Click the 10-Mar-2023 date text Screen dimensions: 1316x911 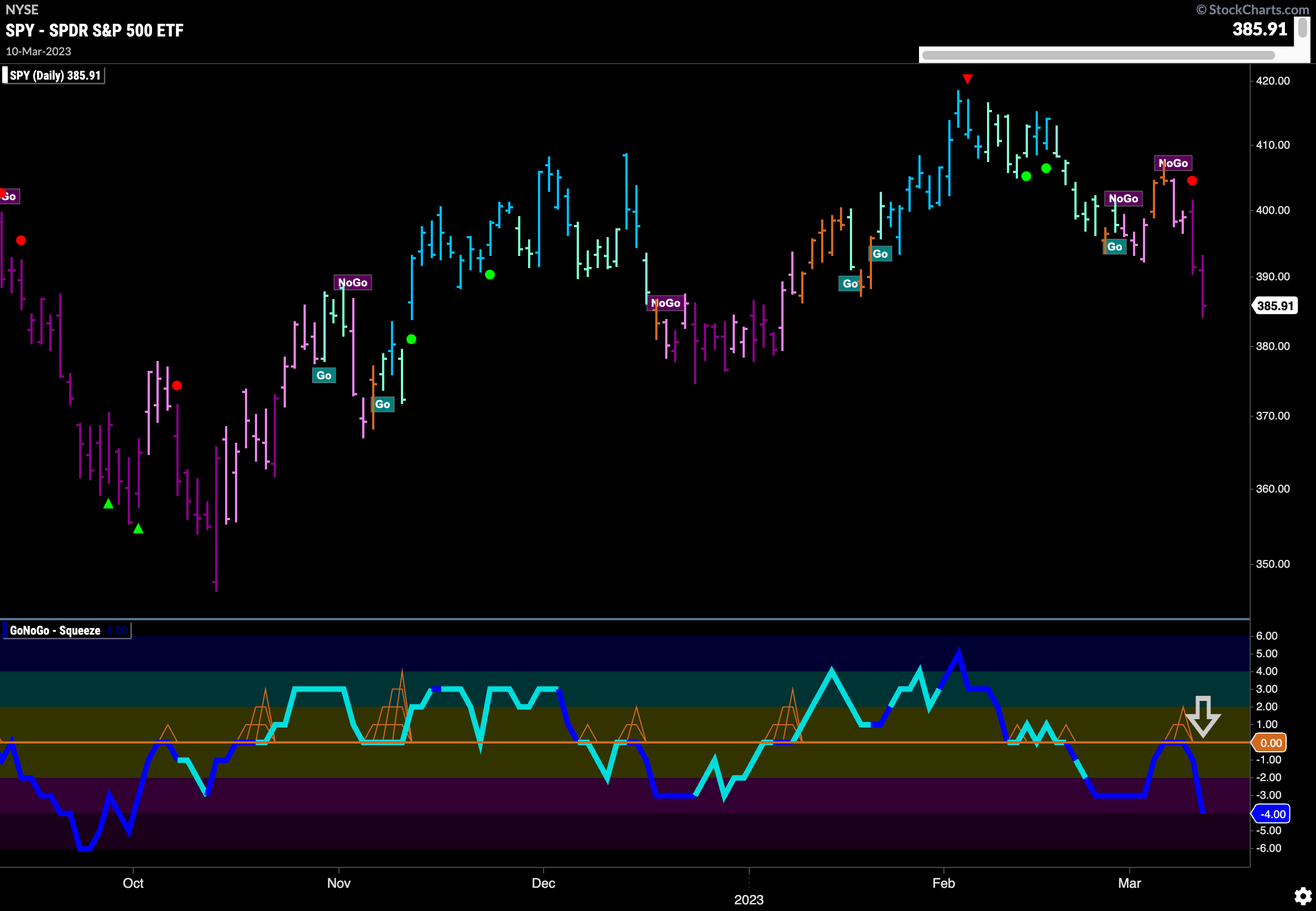tap(38, 51)
